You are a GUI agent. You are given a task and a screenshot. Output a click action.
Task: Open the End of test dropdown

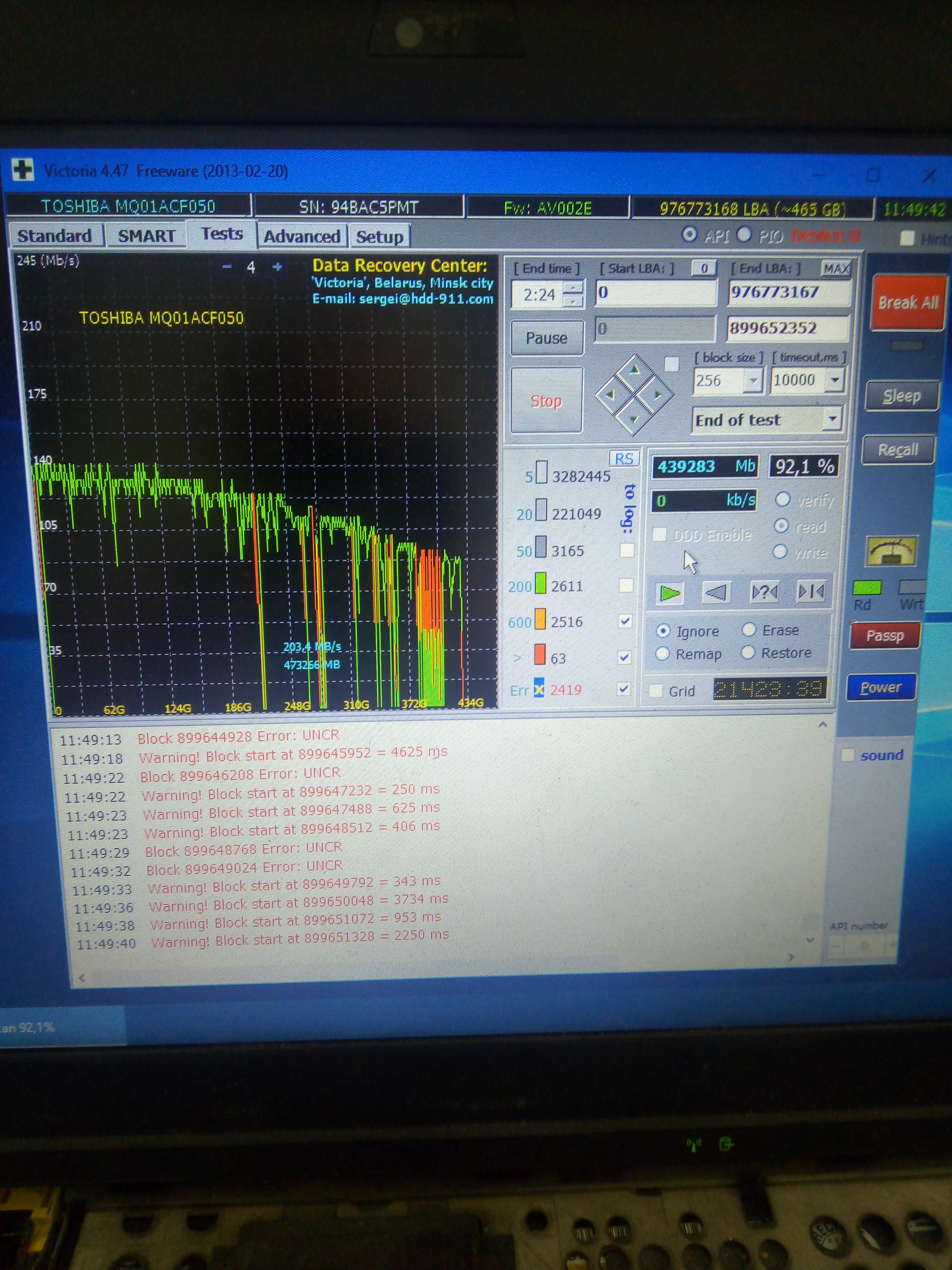(x=832, y=419)
